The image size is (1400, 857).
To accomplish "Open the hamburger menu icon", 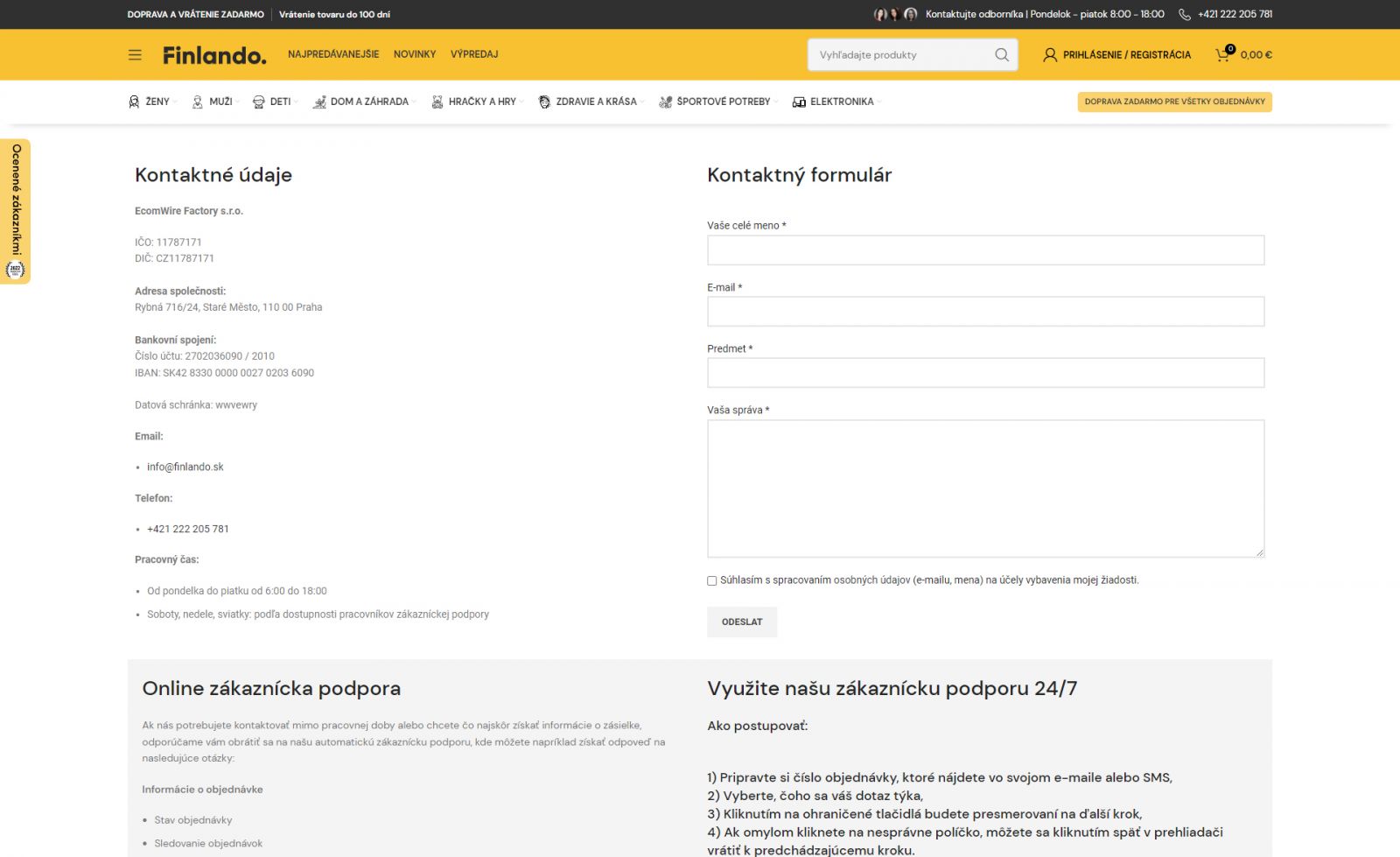I will coord(135,55).
